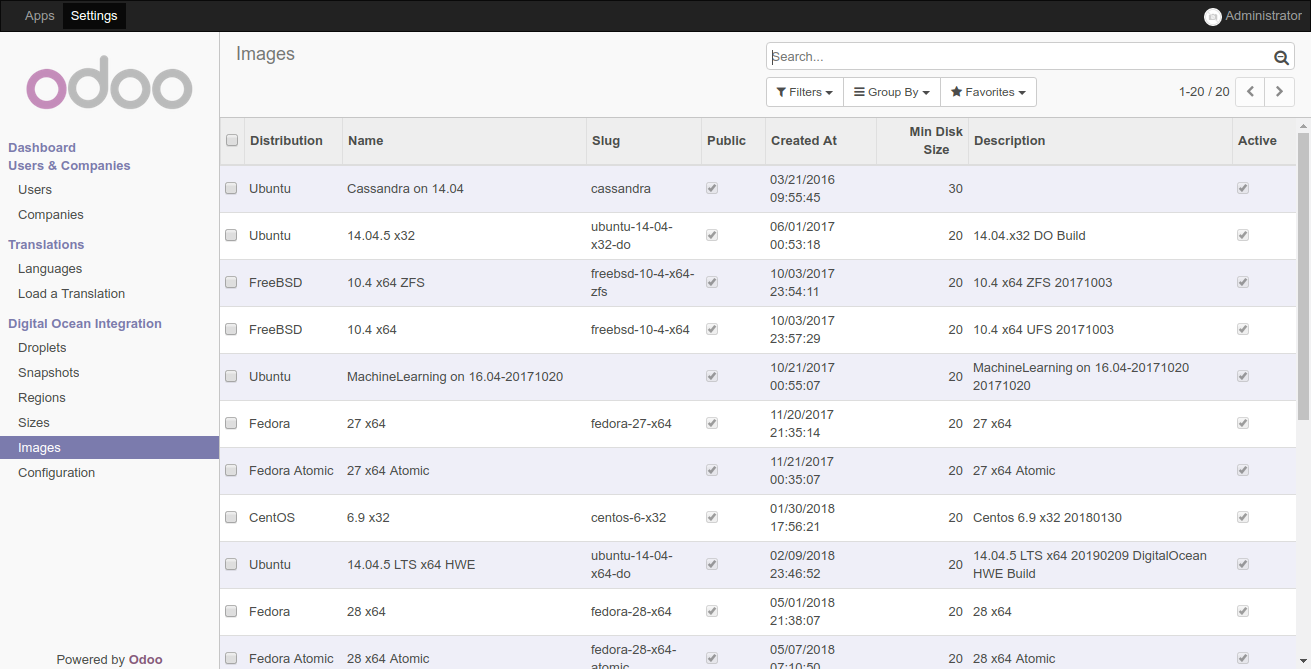This screenshot has width=1311, height=669.
Task: Open Sizes in the sidebar
Action: [34, 422]
